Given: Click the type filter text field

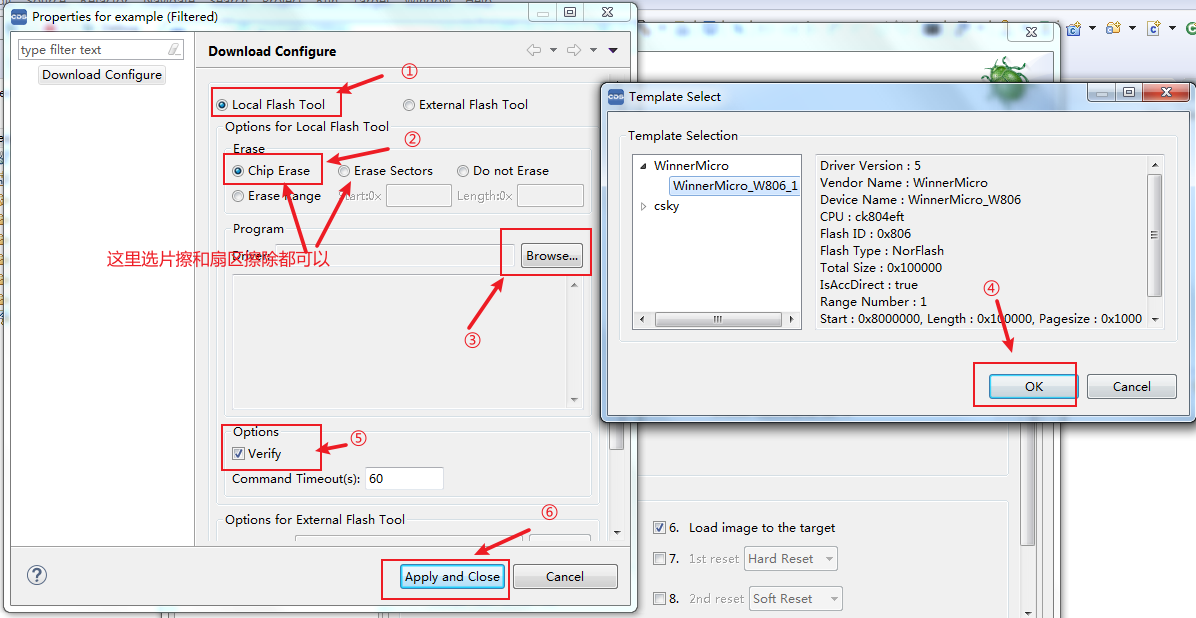Looking at the screenshot, I should click(x=93, y=50).
